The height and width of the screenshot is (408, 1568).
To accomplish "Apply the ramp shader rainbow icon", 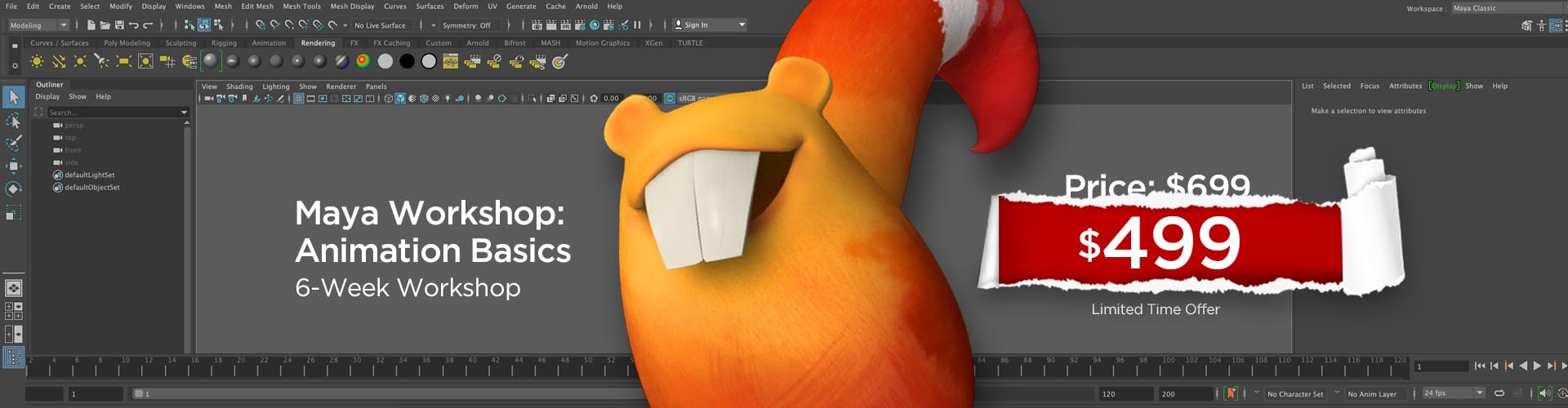I will click(363, 61).
